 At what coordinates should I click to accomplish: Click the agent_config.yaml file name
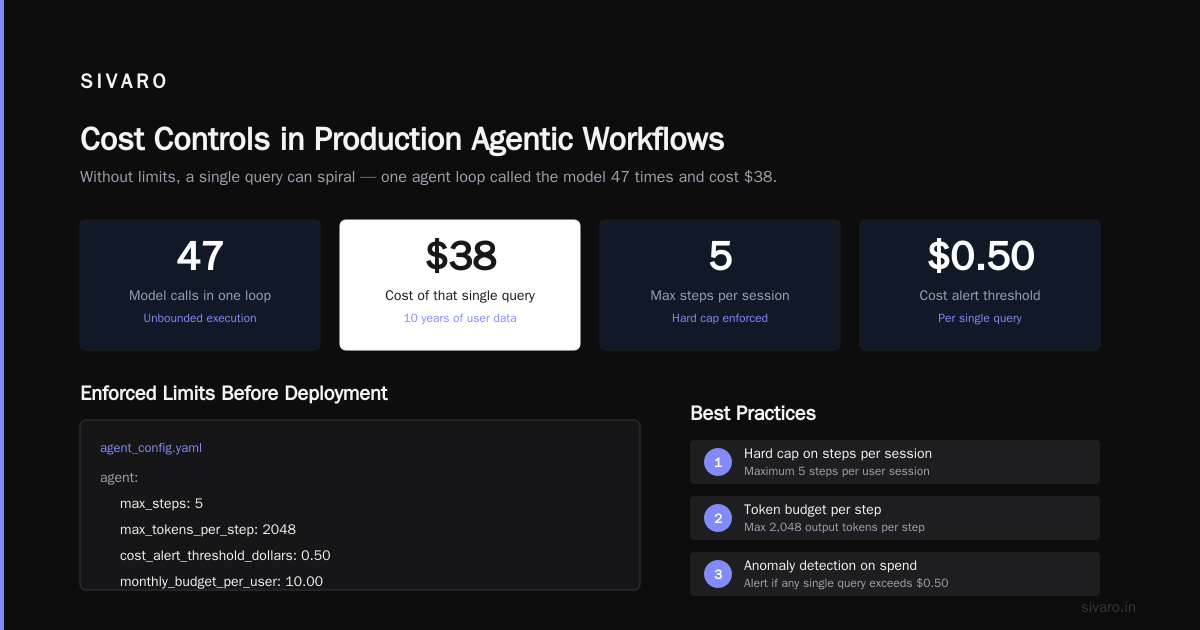pos(151,448)
